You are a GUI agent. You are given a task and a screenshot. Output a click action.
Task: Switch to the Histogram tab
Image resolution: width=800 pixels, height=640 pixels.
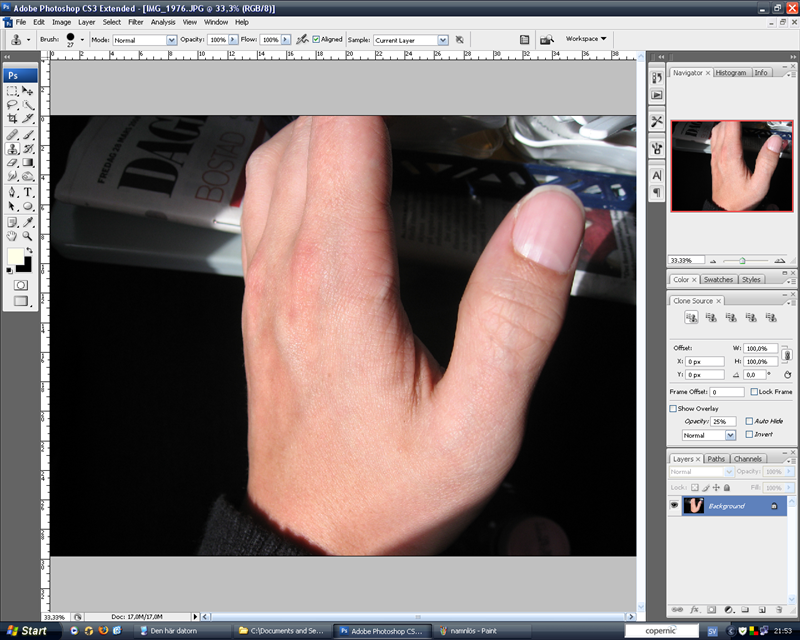731,72
